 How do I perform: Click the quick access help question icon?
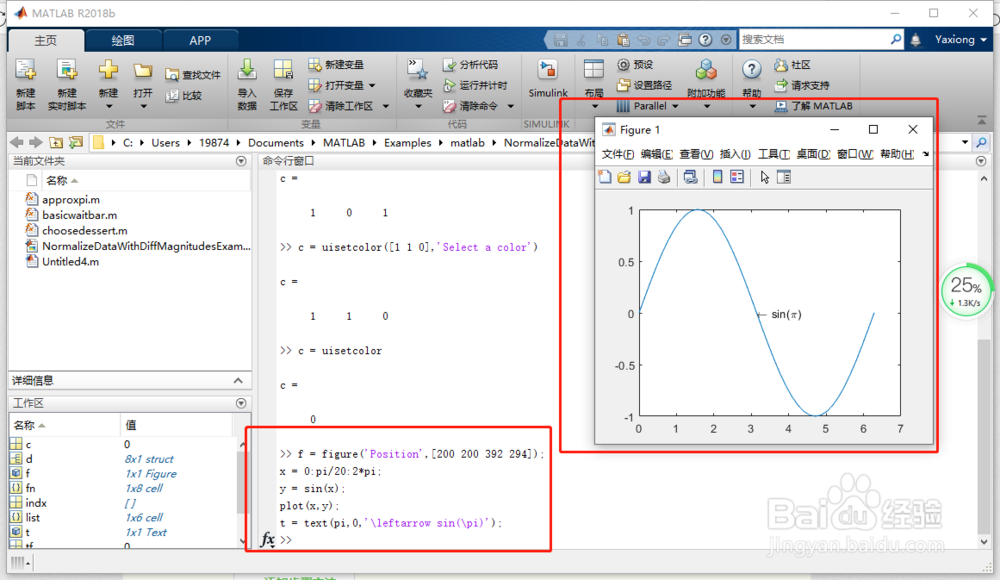tap(705, 40)
